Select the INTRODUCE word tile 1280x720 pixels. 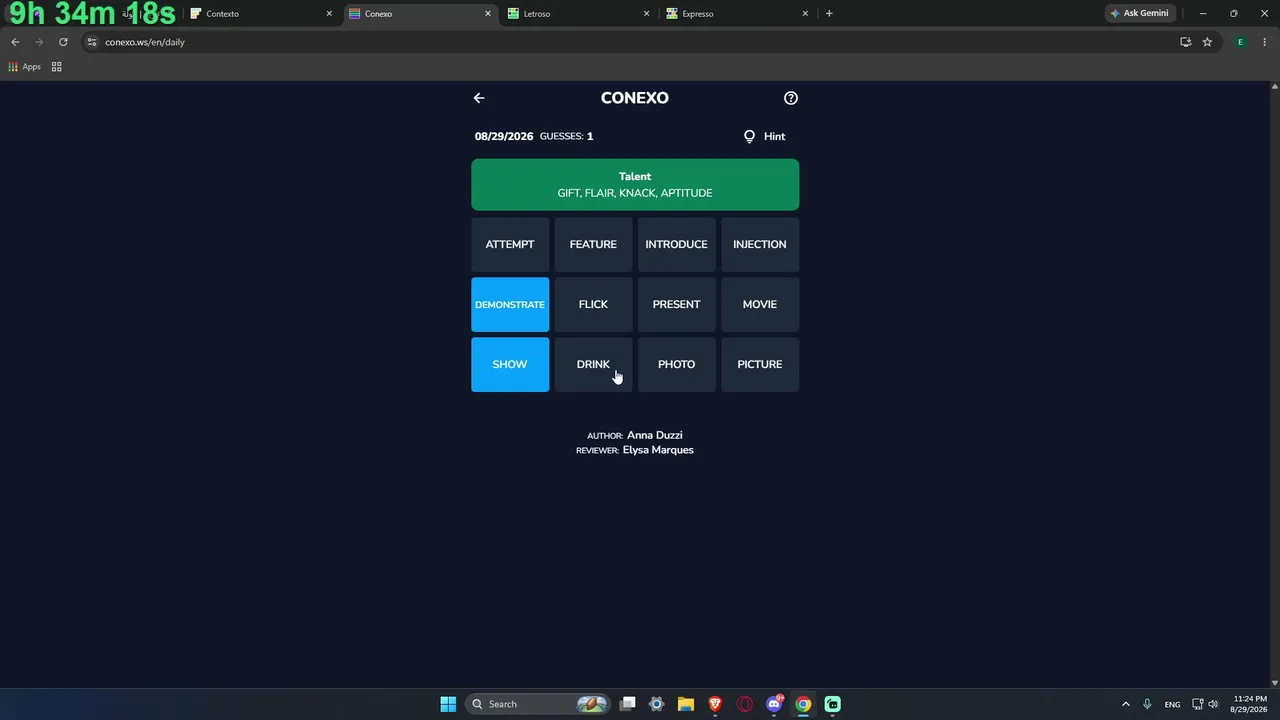pos(676,244)
